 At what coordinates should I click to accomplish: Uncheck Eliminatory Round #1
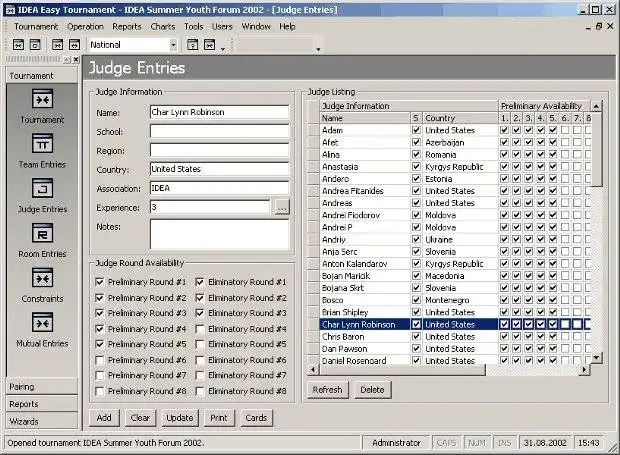pyautogui.click(x=200, y=282)
